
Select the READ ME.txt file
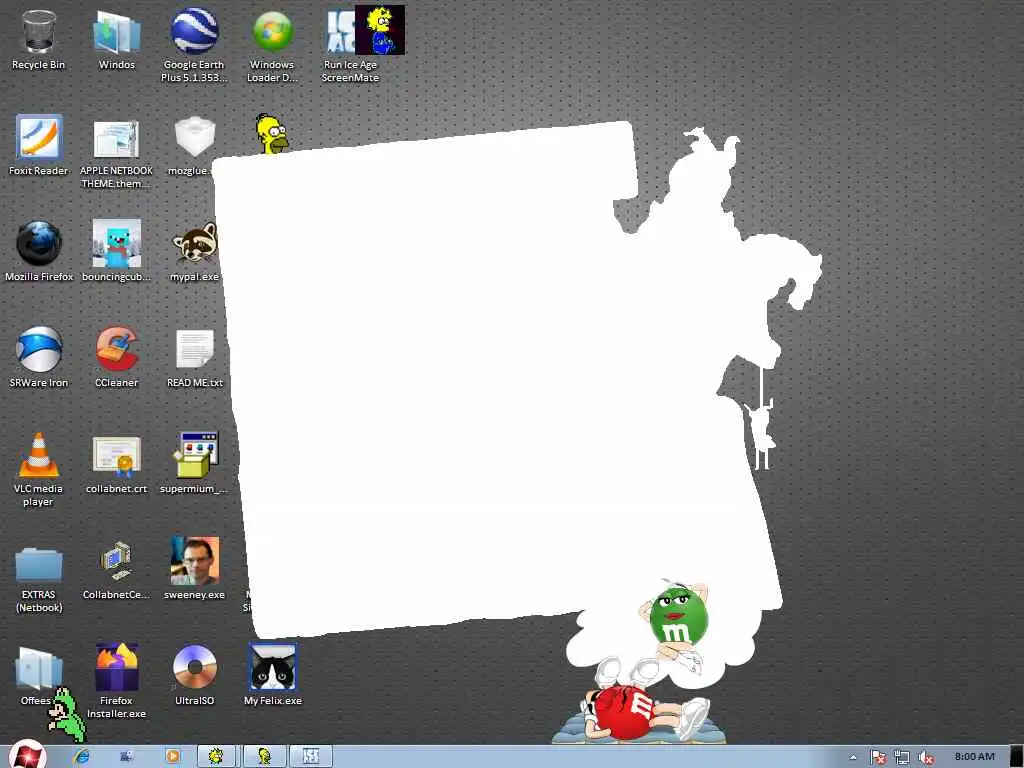click(x=195, y=349)
